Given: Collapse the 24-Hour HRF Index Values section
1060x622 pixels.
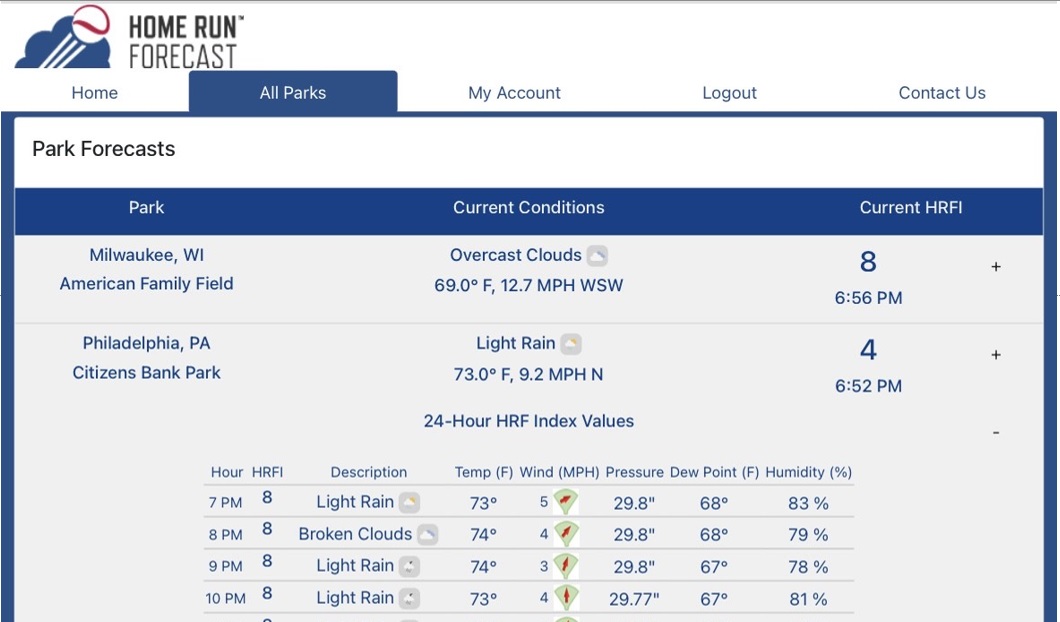Looking at the screenshot, I should point(996,433).
